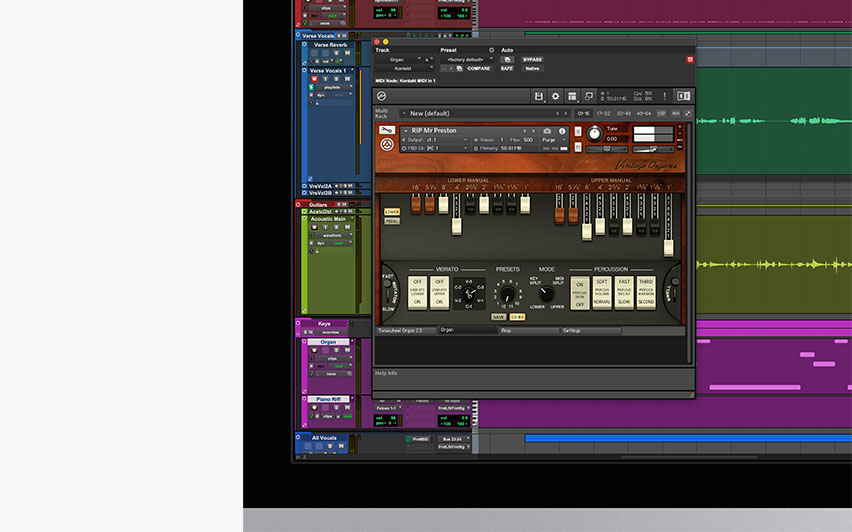The image size is (852, 532).
Task: Click Mode key split rotary knob
Action: click(x=546, y=293)
